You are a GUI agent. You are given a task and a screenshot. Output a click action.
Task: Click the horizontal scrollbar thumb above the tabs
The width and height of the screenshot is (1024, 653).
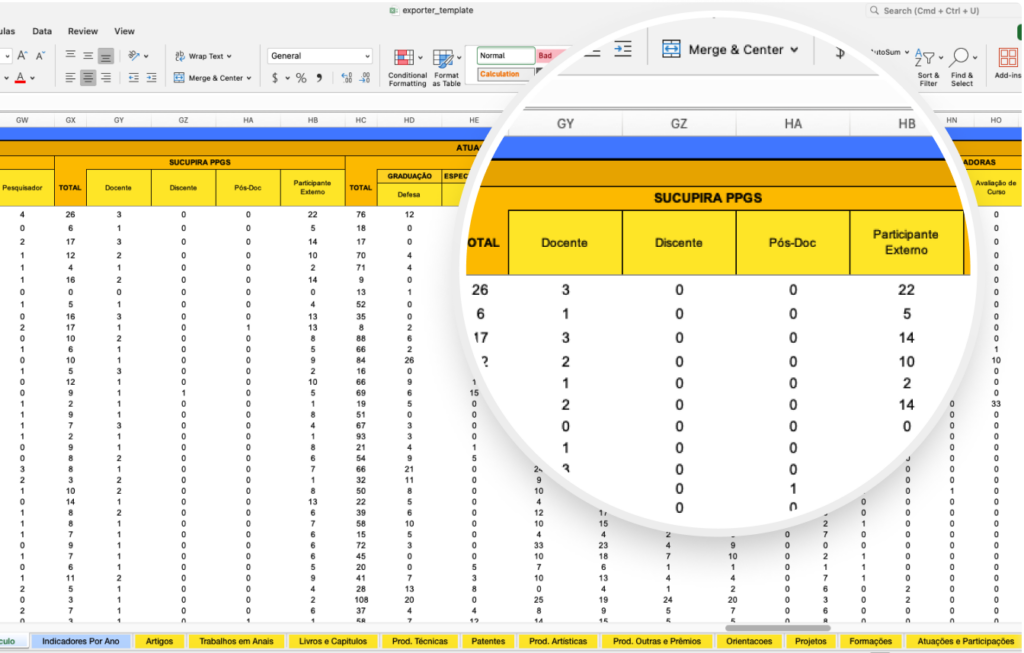pos(778,628)
